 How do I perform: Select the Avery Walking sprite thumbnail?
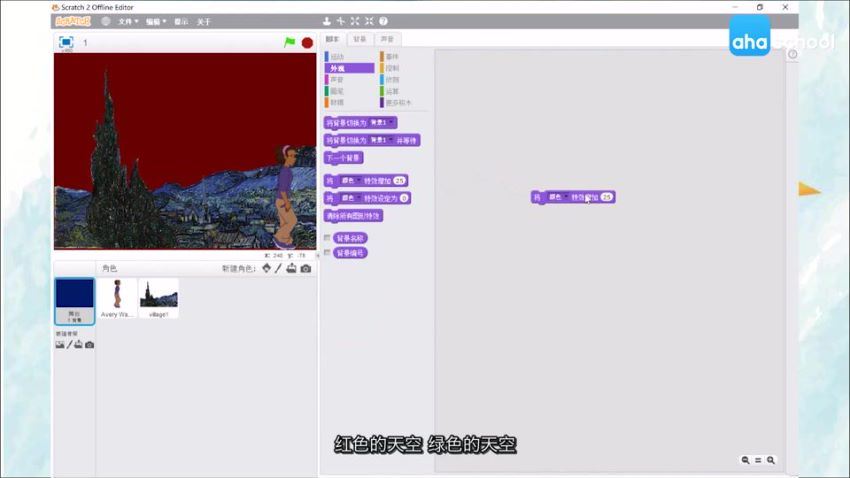(117, 298)
